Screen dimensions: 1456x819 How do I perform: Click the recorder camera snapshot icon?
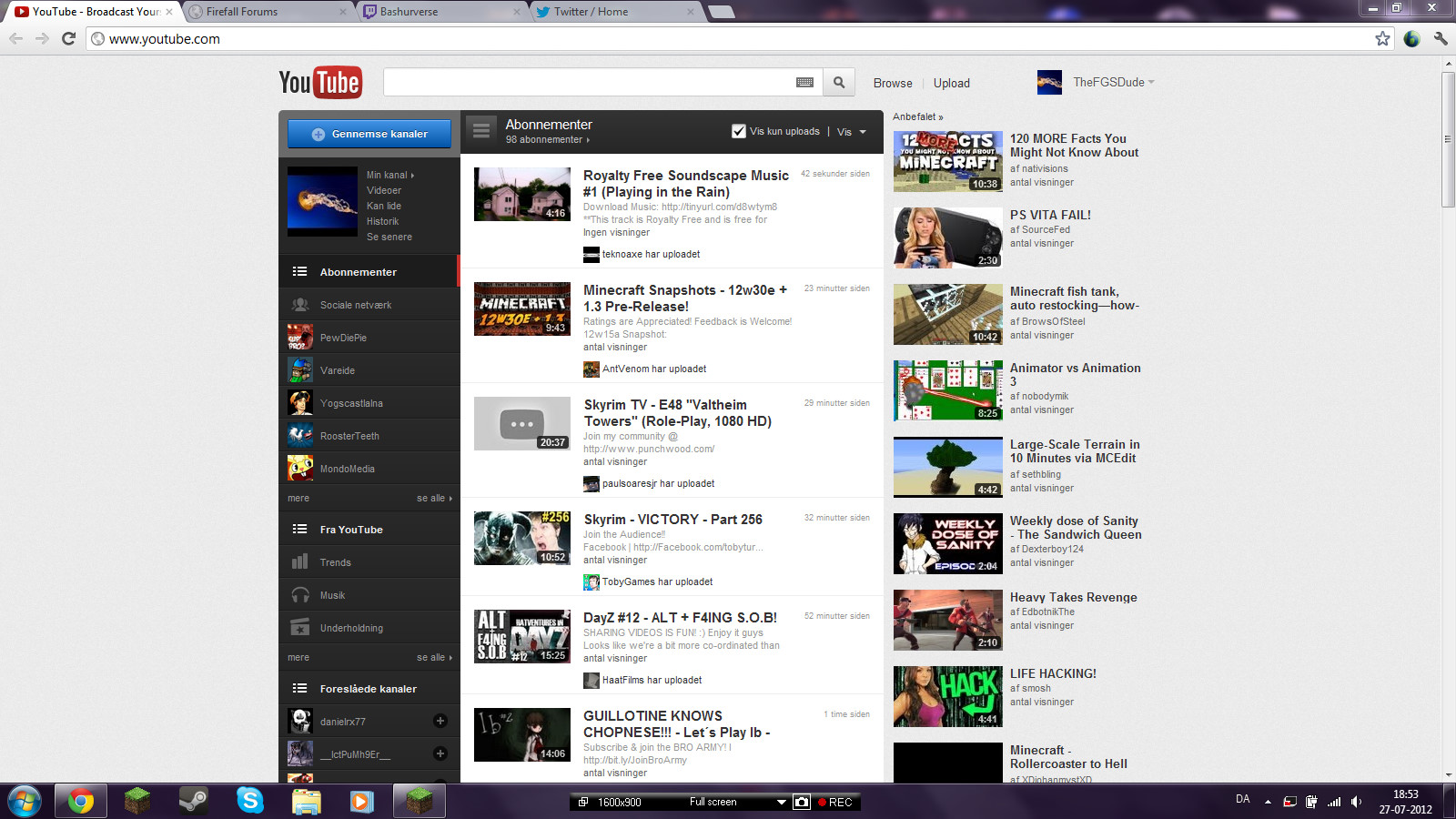click(x=802, y=802)
